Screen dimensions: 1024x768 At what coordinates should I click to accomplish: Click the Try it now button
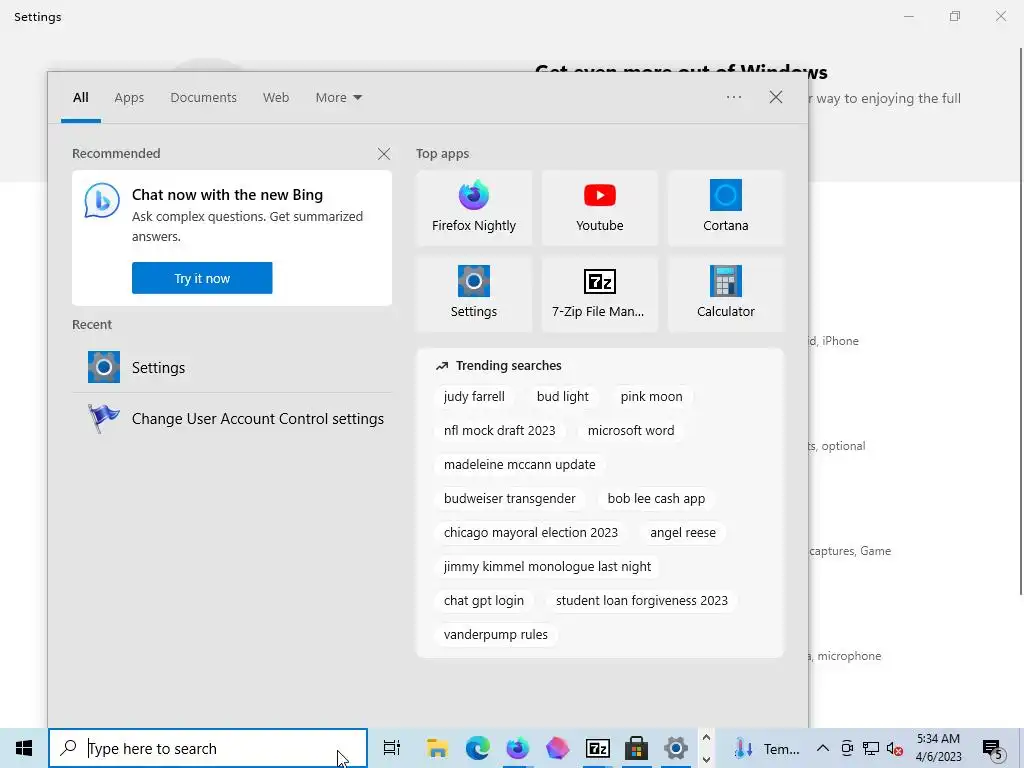pyautogui.click(x=202, y=278)
